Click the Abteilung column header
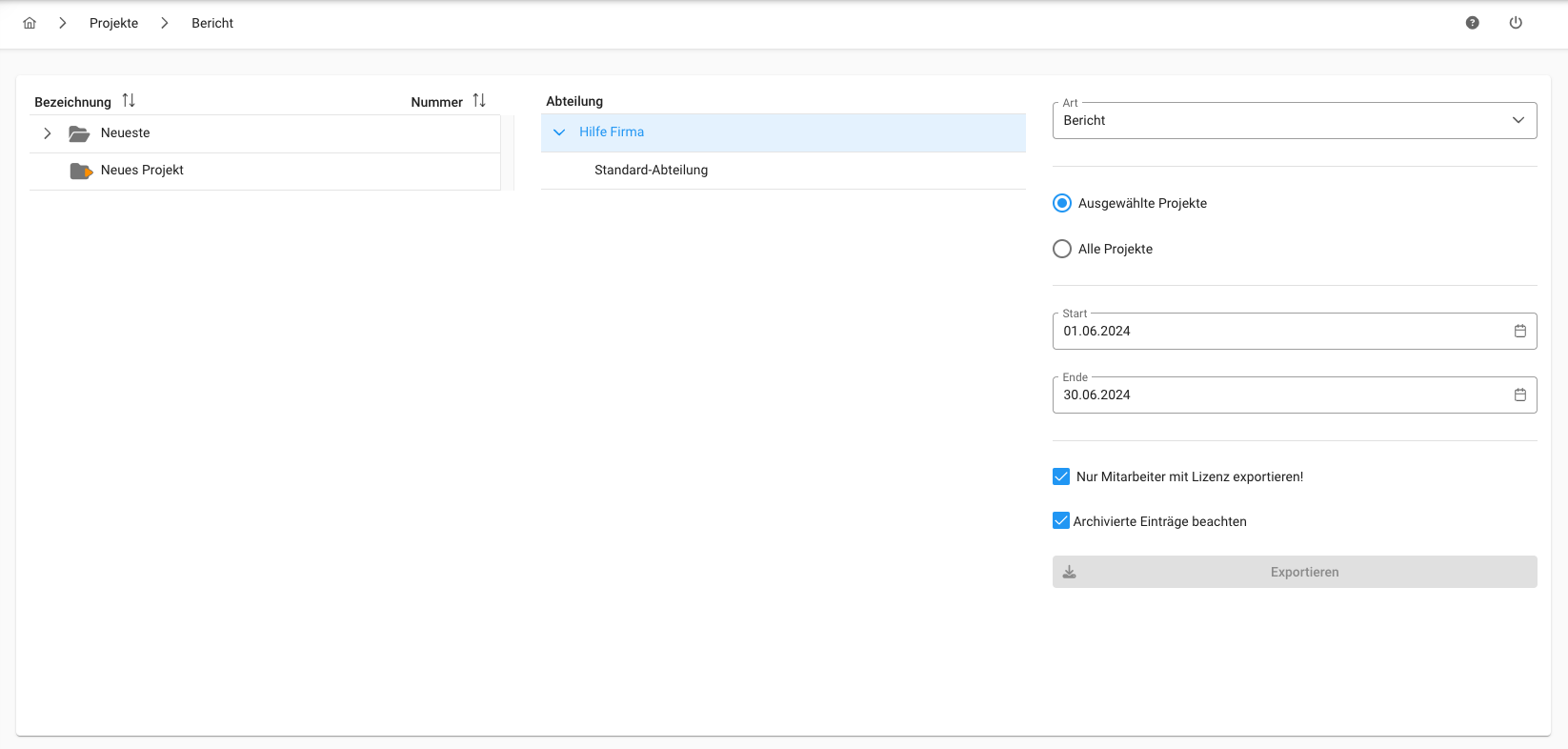This screenshot has height=749, width=1568. (574, 101)
